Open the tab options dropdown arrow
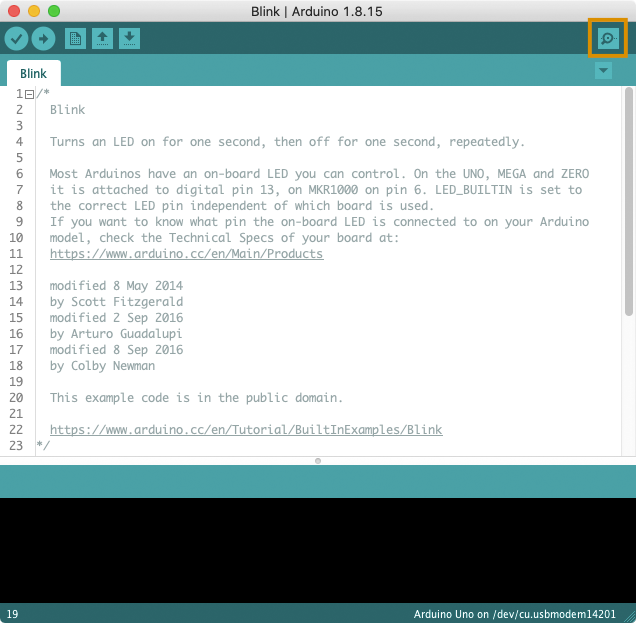 (x=603, y=71)
